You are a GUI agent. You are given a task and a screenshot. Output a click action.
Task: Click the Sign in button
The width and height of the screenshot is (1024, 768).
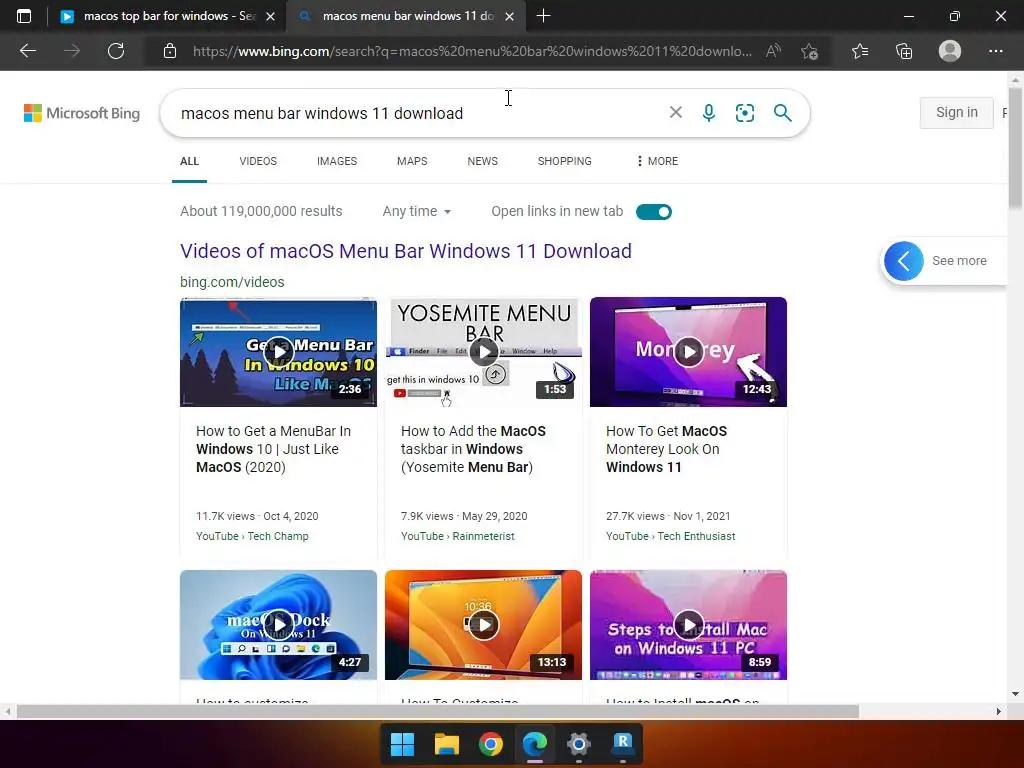click(x=957, y=112)
